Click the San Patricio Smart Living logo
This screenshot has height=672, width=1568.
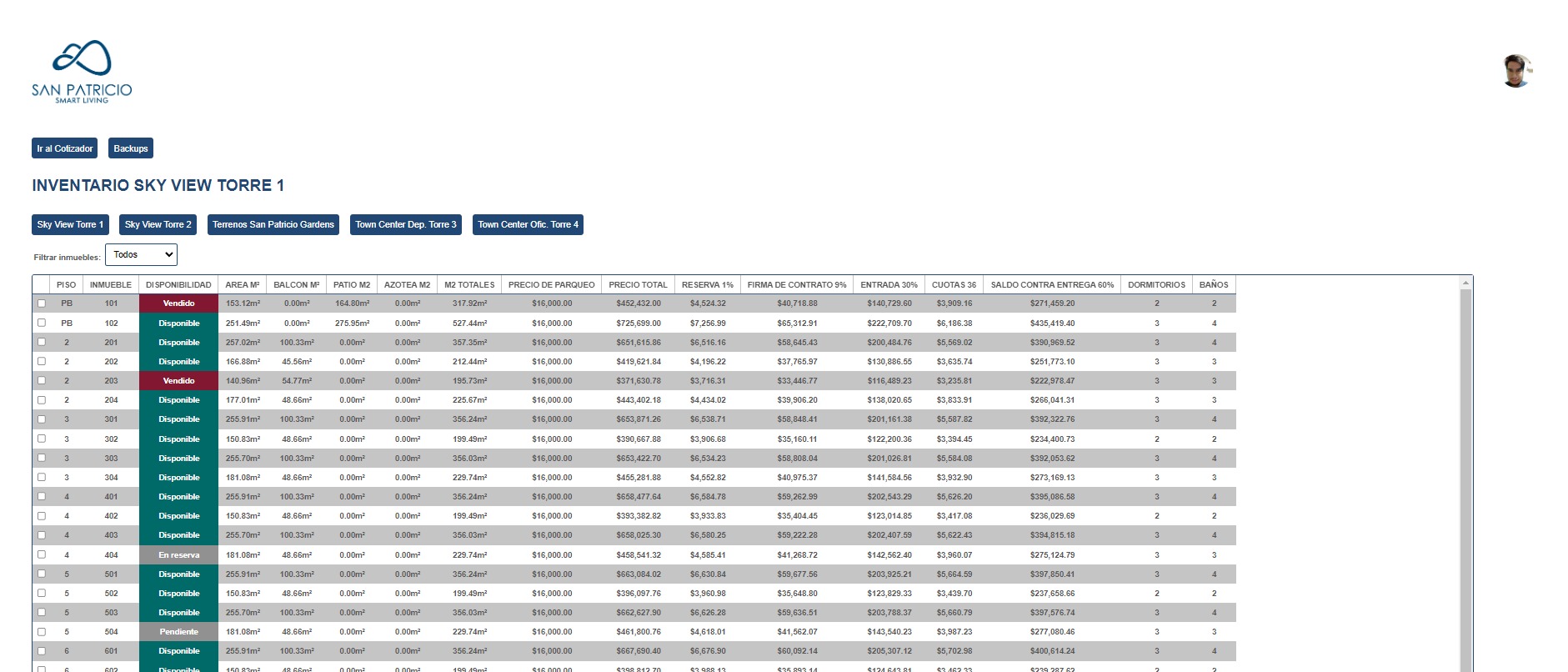pos(82,72)
